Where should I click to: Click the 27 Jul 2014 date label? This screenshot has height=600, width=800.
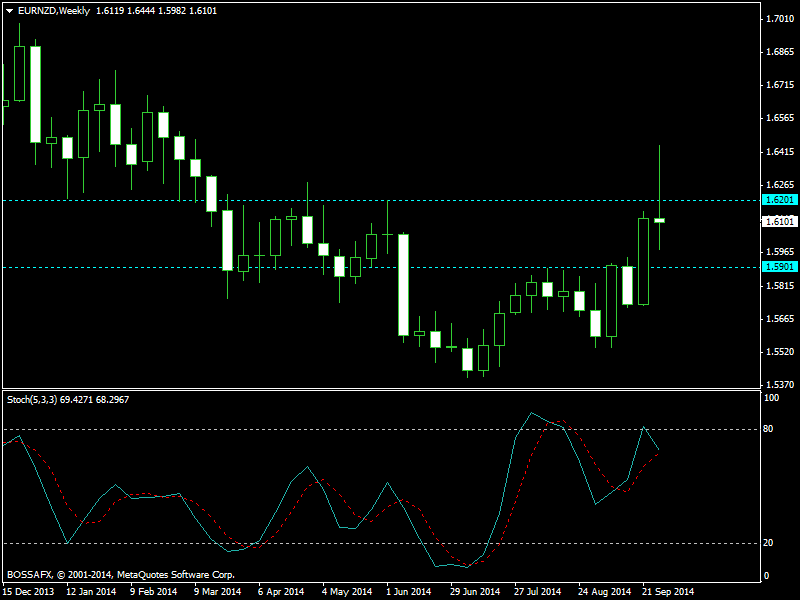point(538,592)
